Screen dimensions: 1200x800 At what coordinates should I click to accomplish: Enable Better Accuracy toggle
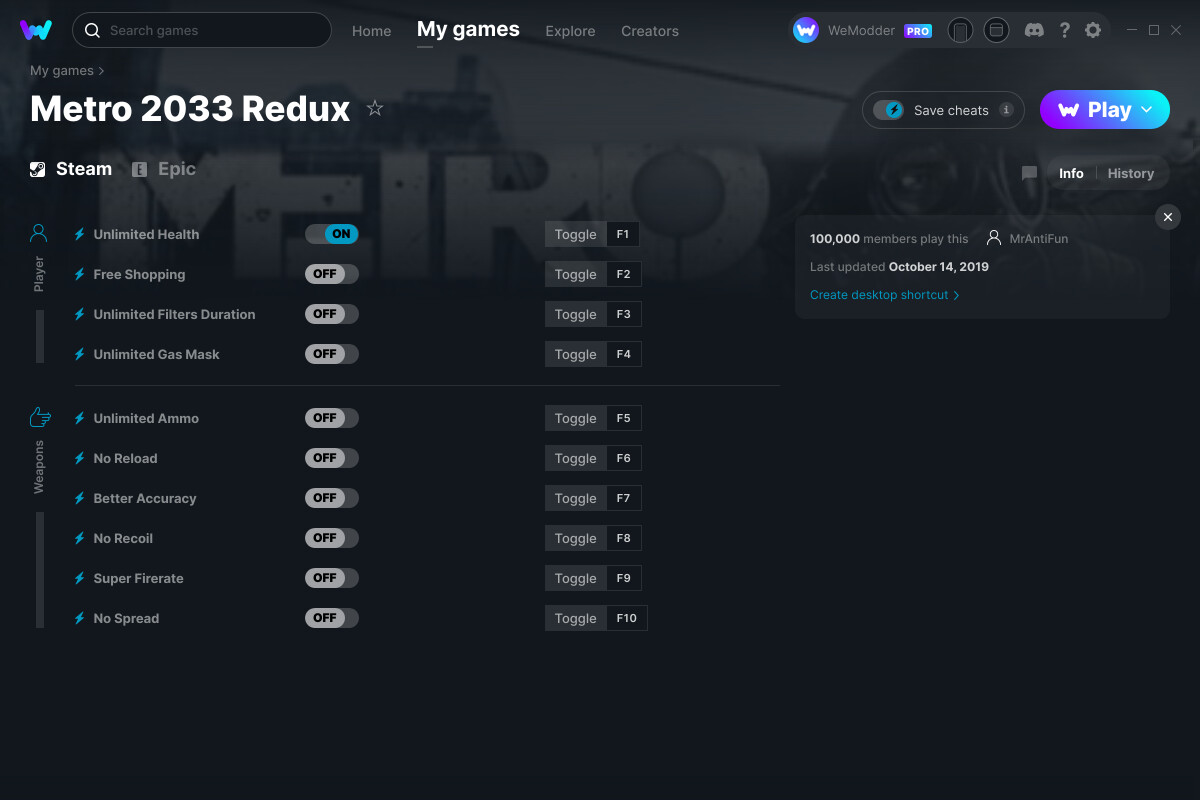point(332,498)
